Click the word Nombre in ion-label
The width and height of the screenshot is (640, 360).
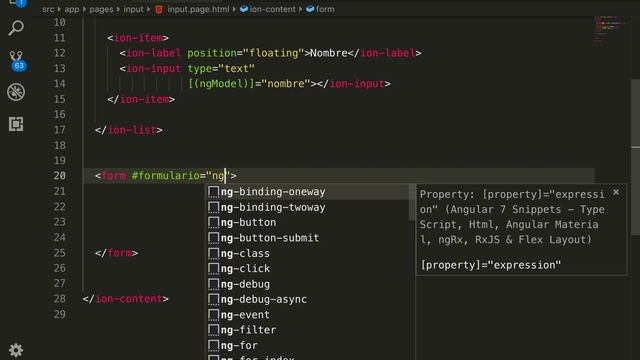[x=329, y=53]
